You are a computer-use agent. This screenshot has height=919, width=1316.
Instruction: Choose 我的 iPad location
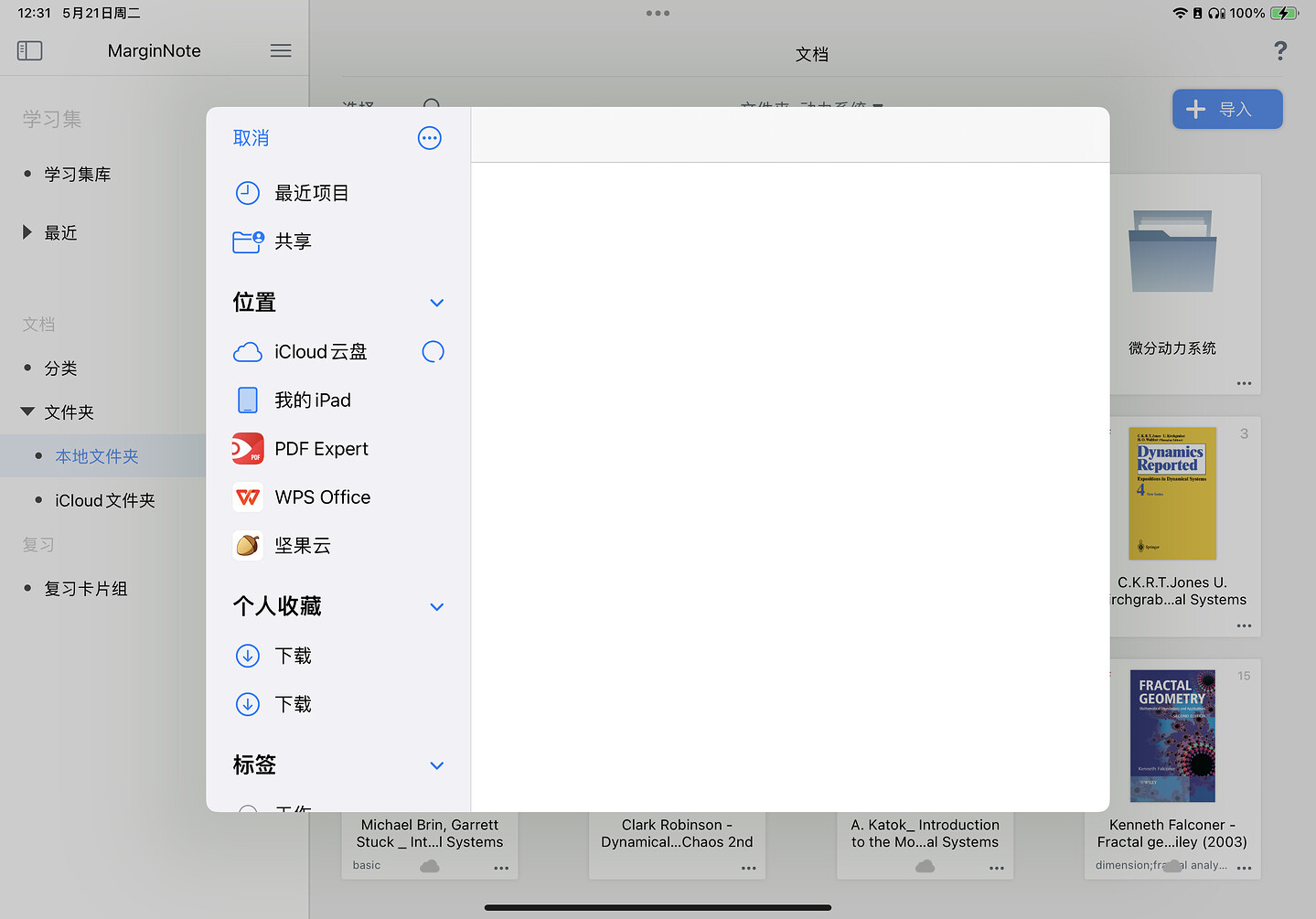(x=313, y=401)
